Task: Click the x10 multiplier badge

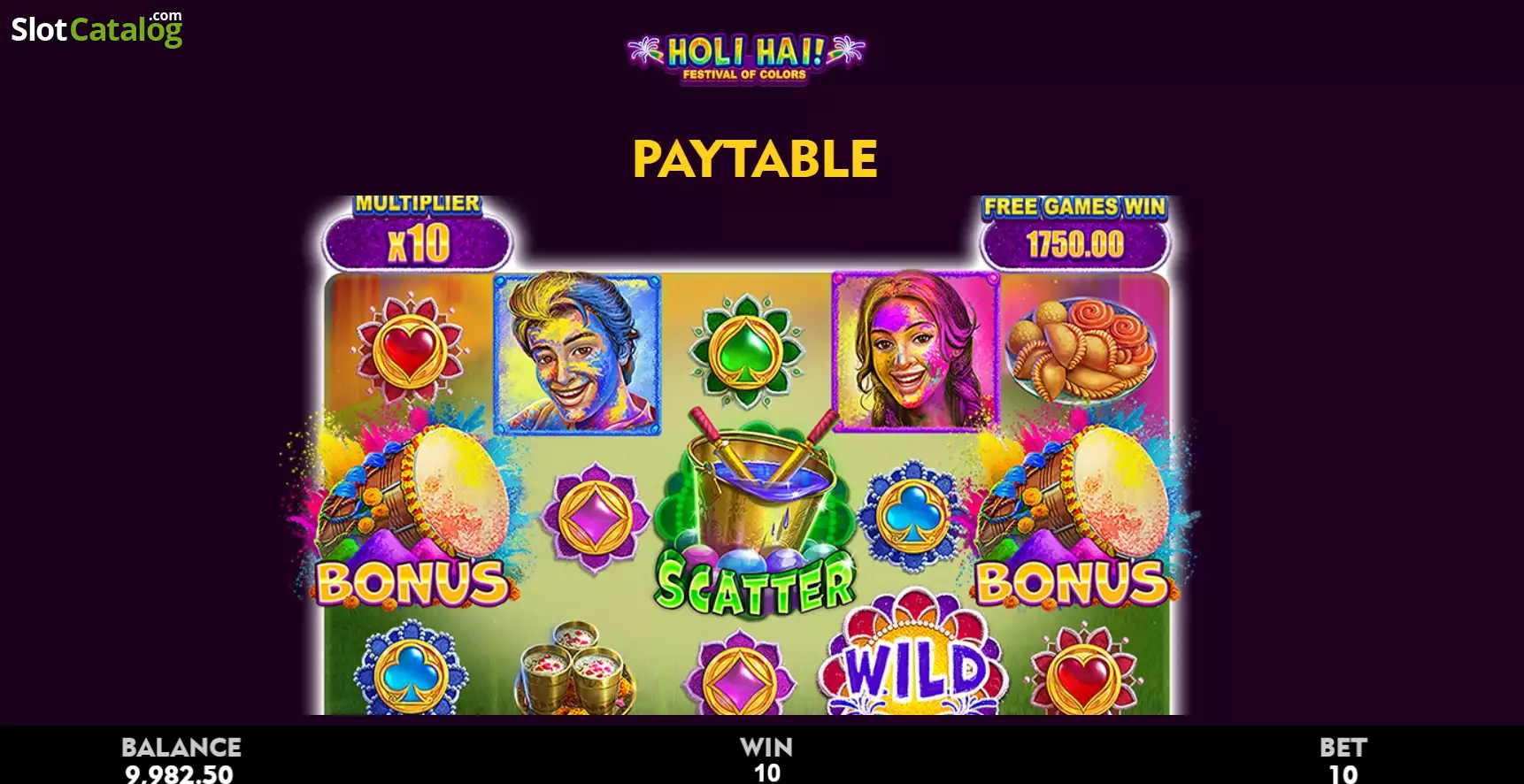Action: pos(418,234)
